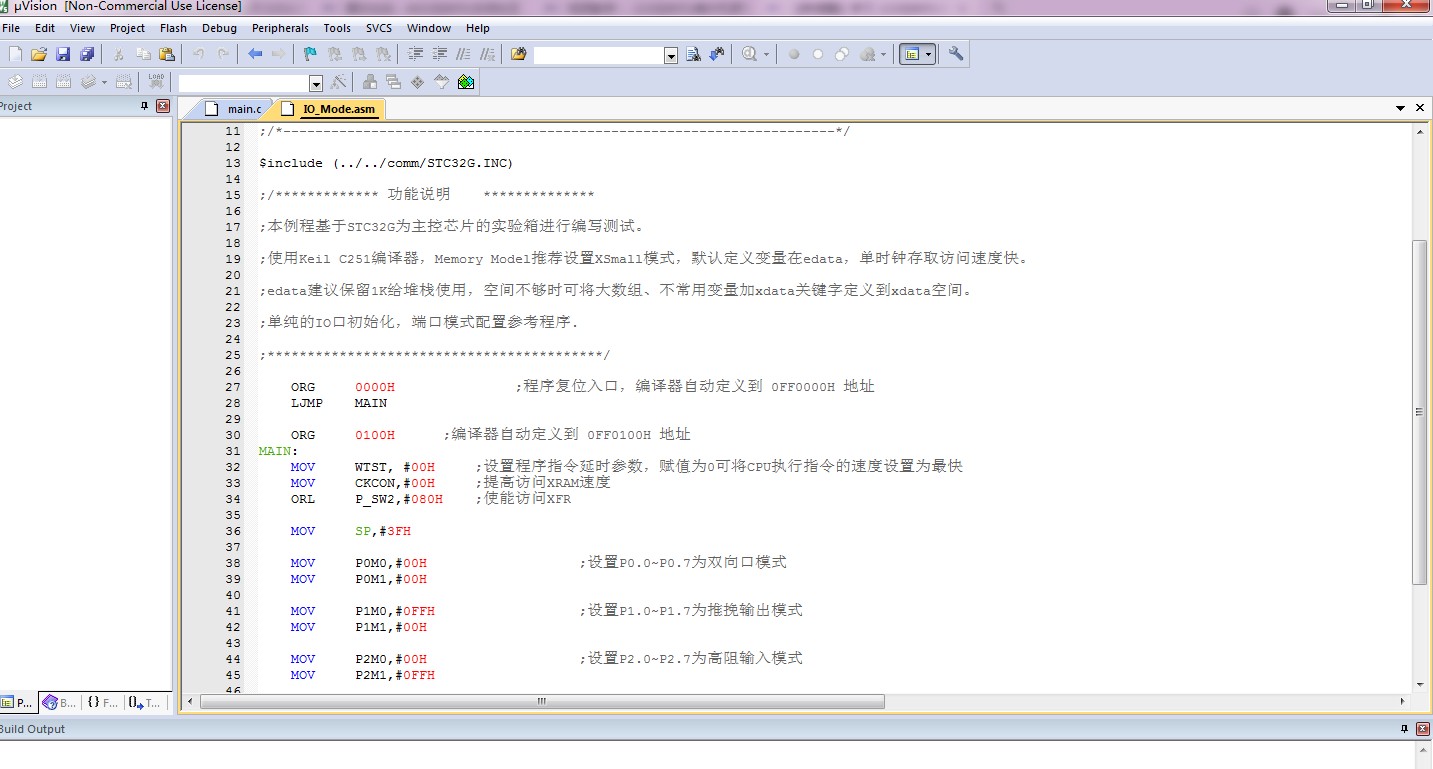Image resolution: width=1433 pixels, height=769 pixels.
Task: Translate the current file from the build toolbar
Action: coord(15,82)
